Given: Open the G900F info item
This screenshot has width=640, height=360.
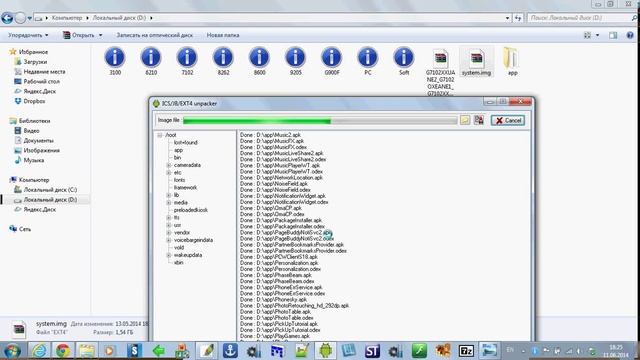Looking at the screenshot, I should click(x=331, y=61).
